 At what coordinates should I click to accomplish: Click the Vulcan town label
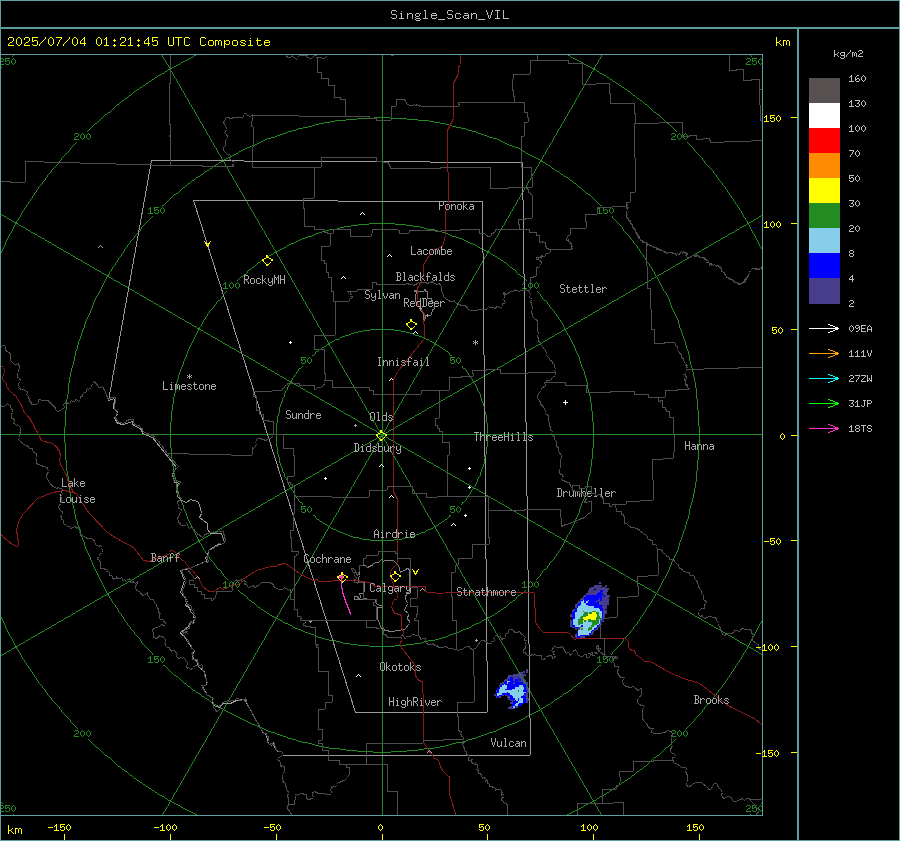(x=508, y=743)
